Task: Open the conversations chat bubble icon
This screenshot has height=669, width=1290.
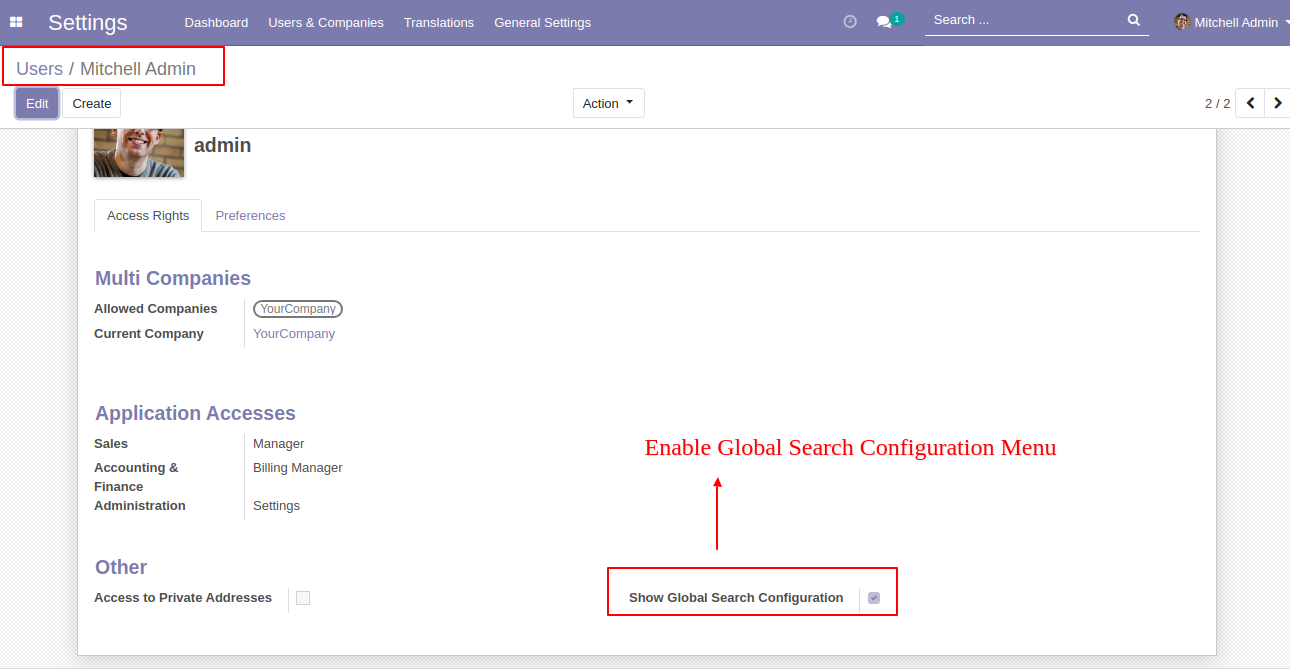Action: click(884, 22)
